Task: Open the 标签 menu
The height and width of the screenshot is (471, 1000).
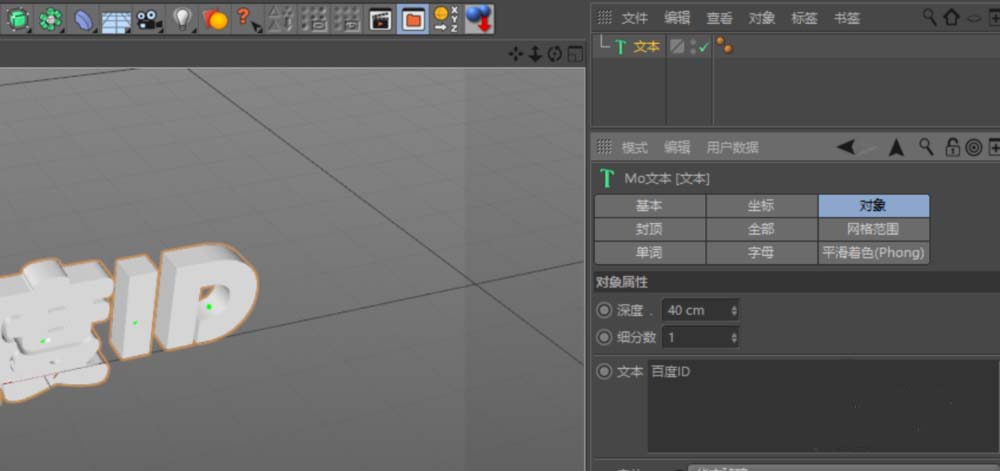Action: [804, 18]
